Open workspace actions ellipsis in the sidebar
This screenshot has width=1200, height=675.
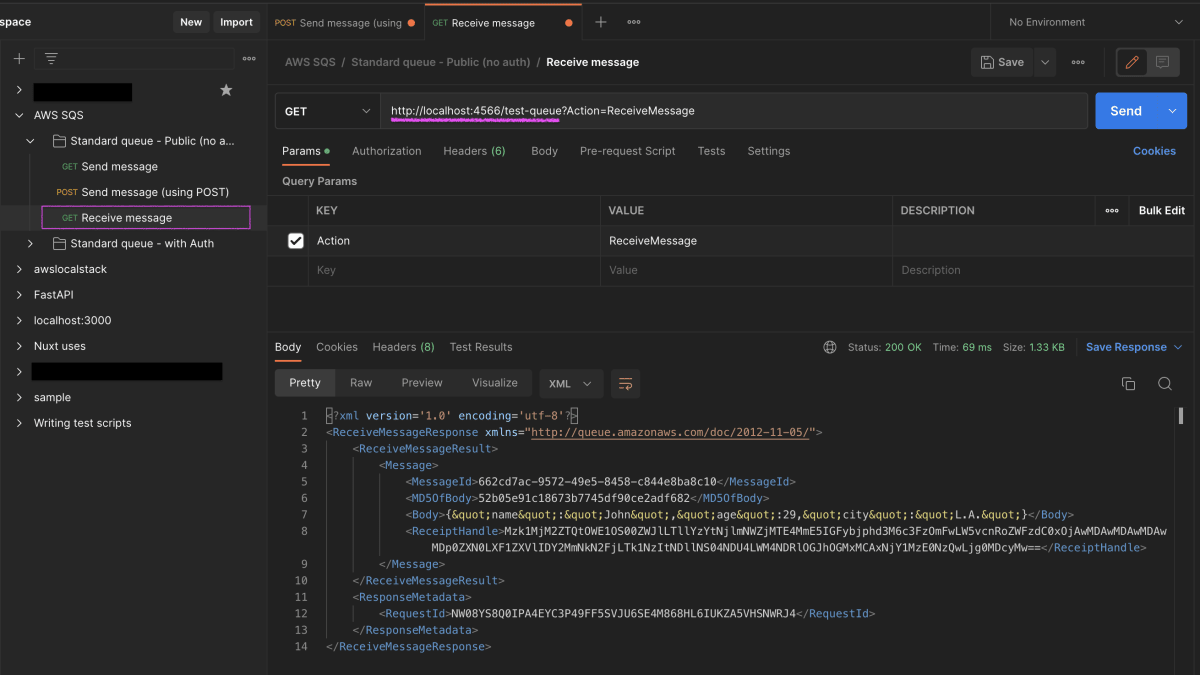point(248,58)
